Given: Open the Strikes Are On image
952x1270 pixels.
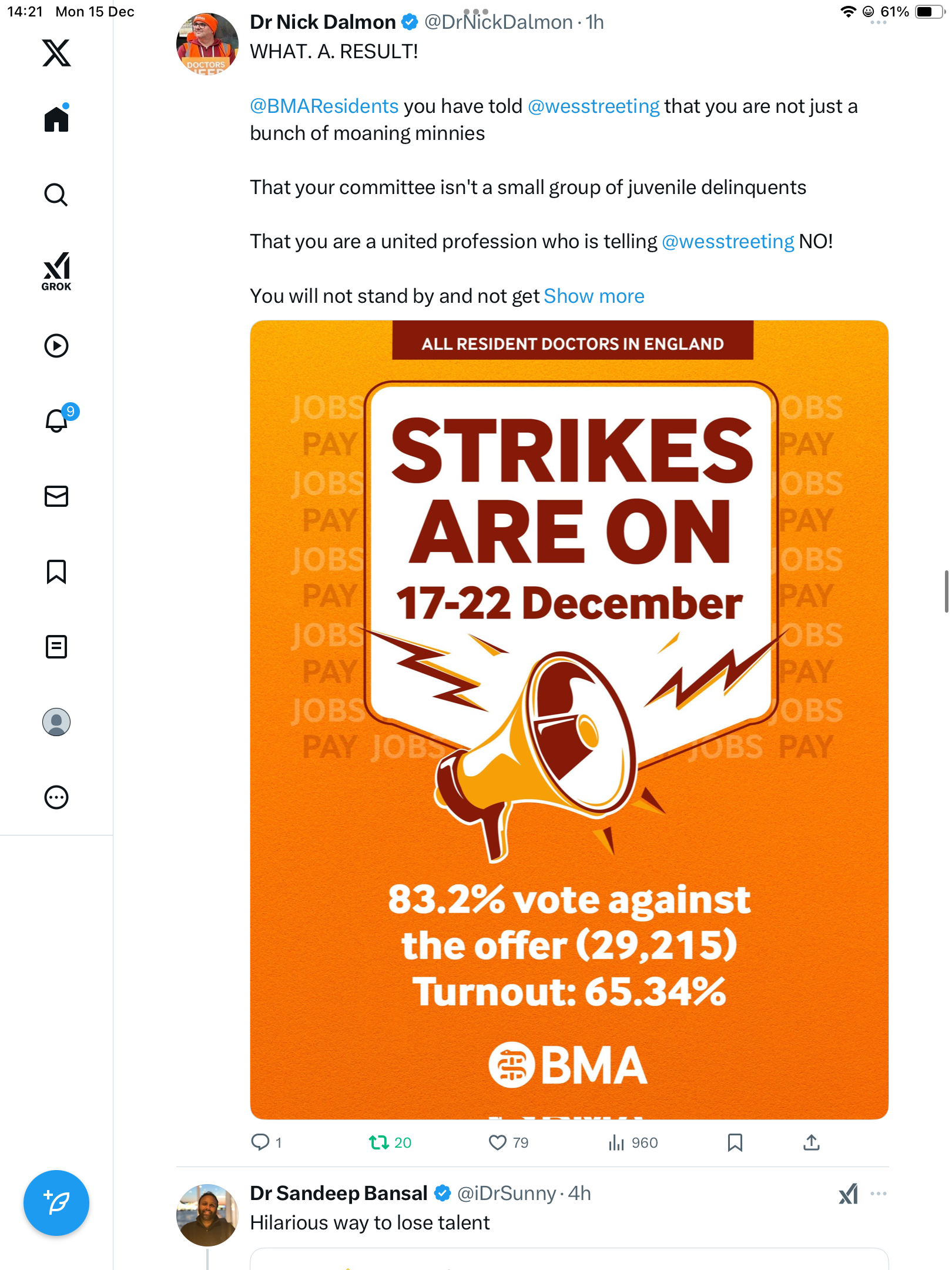Looking at the screenshot, I should pos(569,719).
